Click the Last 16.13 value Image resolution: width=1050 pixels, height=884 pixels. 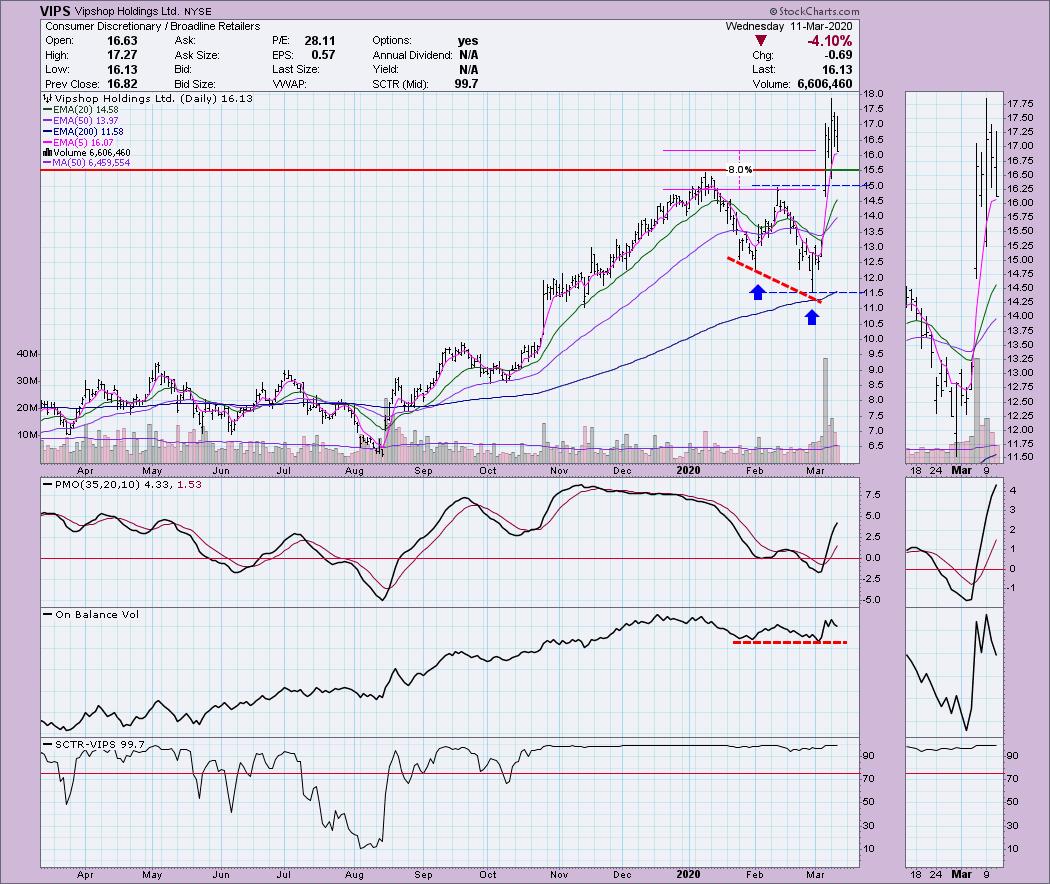(837, 70)
